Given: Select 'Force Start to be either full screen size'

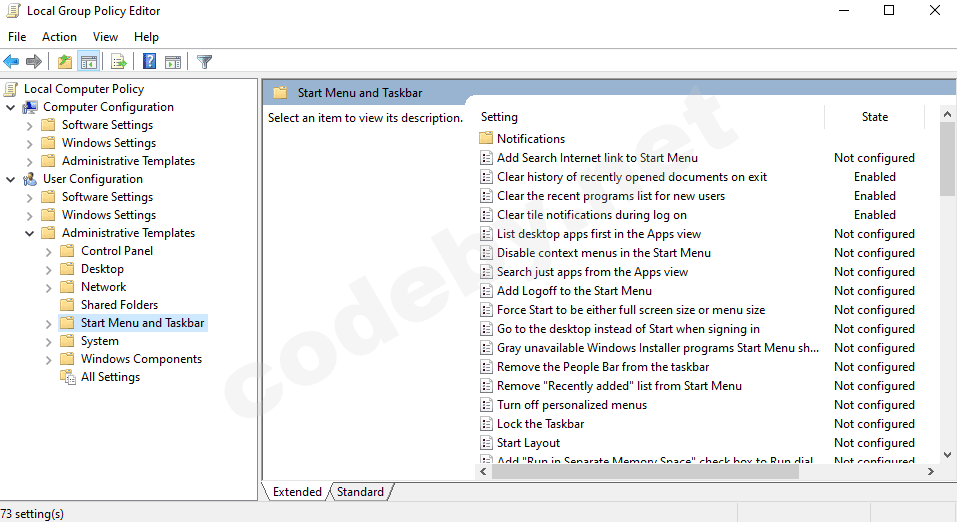Looking at the screenshot, I should (630, 310).
